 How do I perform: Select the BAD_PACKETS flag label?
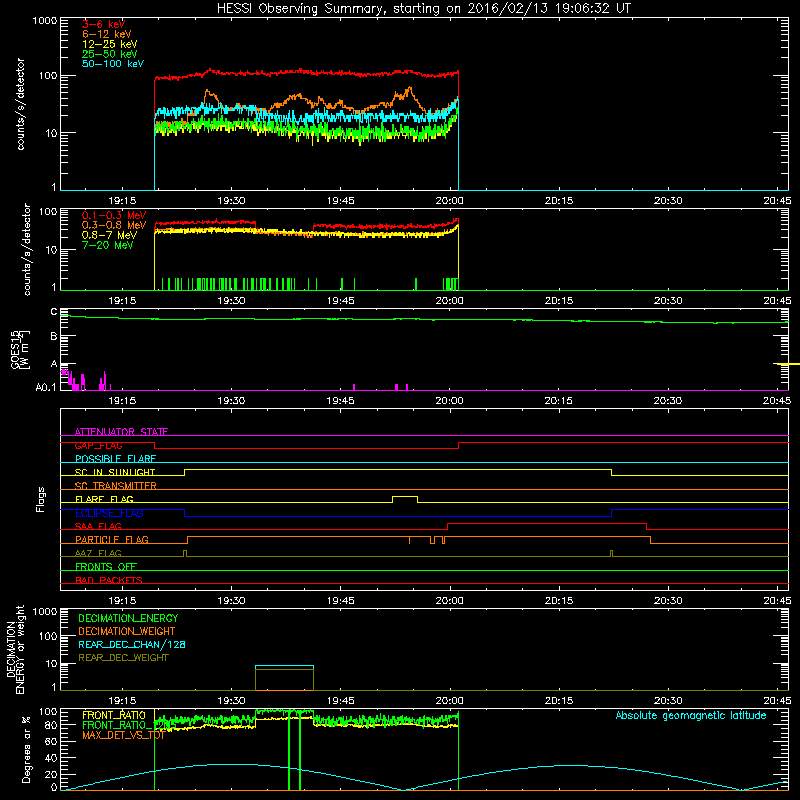(x=109, y=580)
